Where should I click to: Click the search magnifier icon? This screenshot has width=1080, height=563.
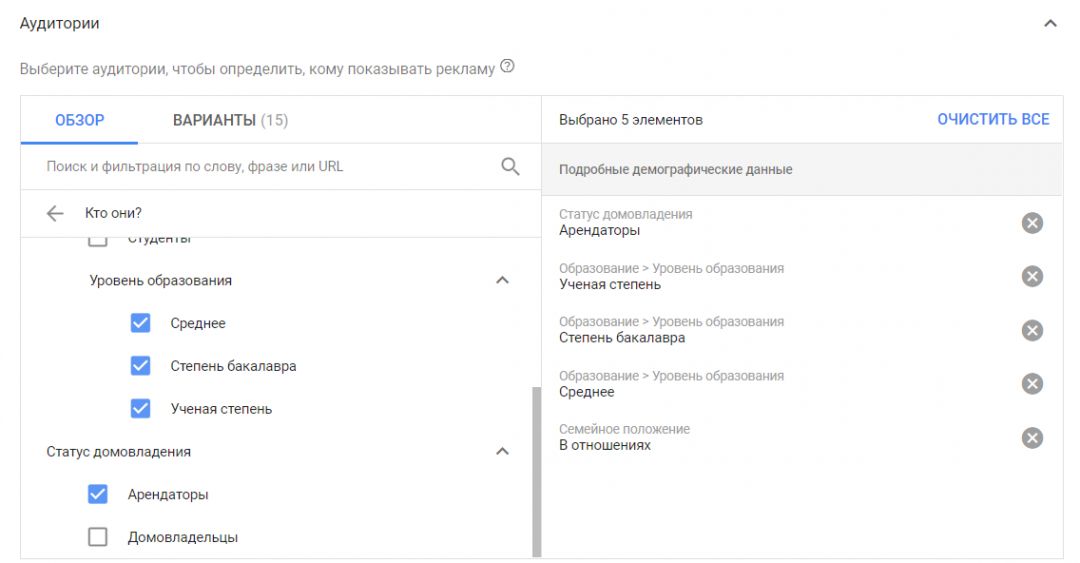[510, 166]
